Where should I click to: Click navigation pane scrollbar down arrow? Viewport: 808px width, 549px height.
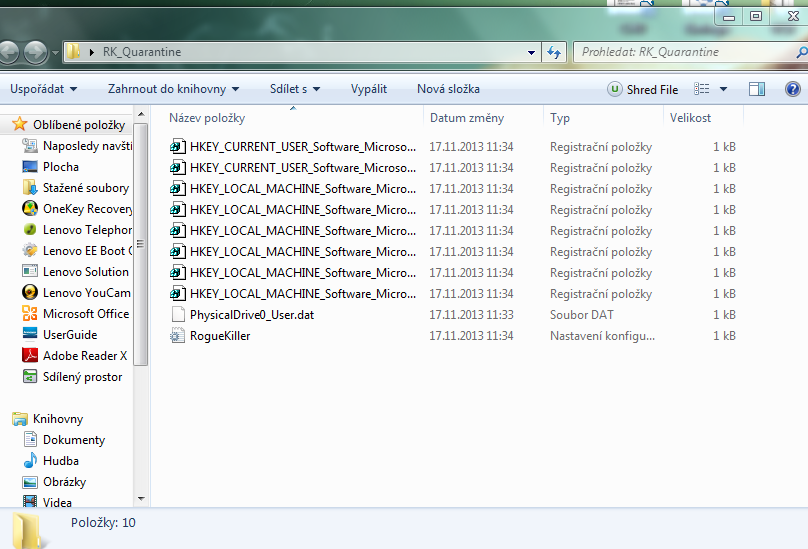pos(141,498)
